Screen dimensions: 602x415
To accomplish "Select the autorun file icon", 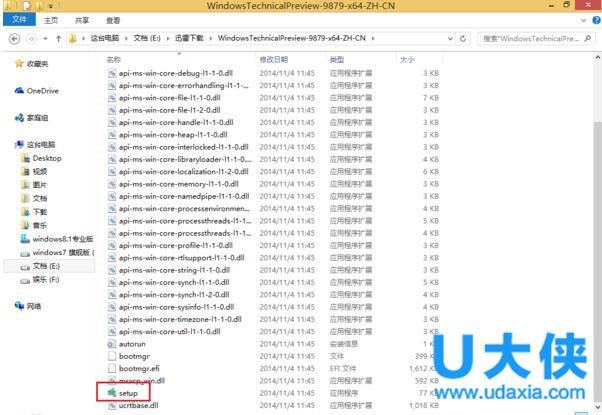I will (x=112, y=343).
